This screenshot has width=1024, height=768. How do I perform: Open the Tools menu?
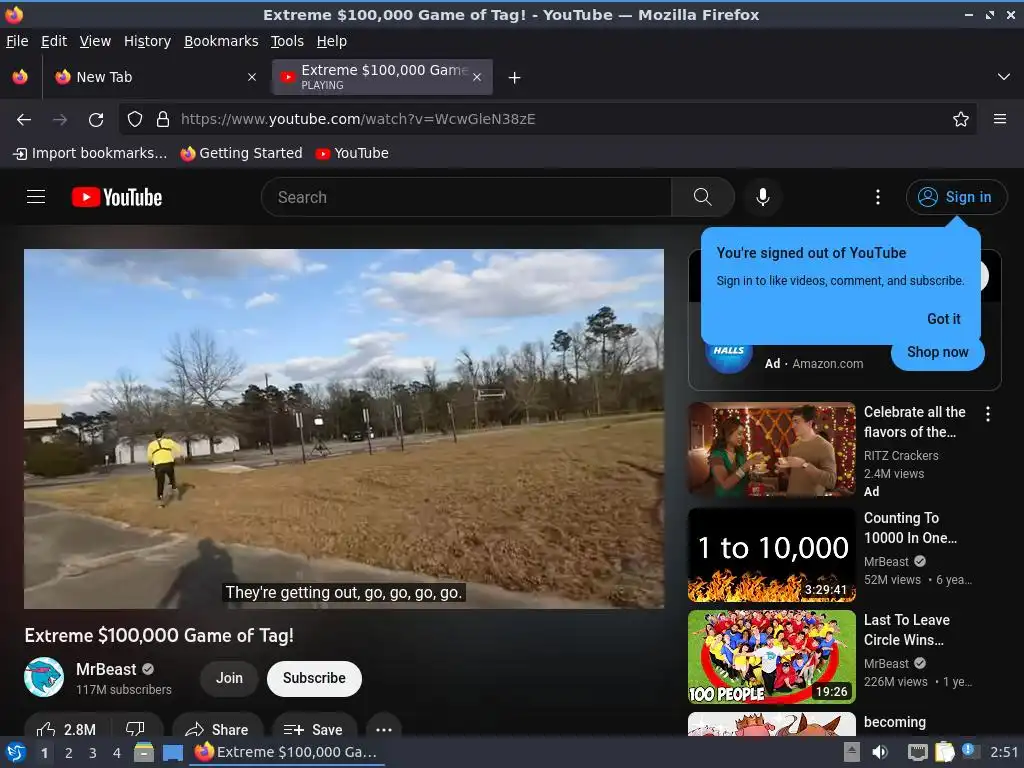[287, 41]
